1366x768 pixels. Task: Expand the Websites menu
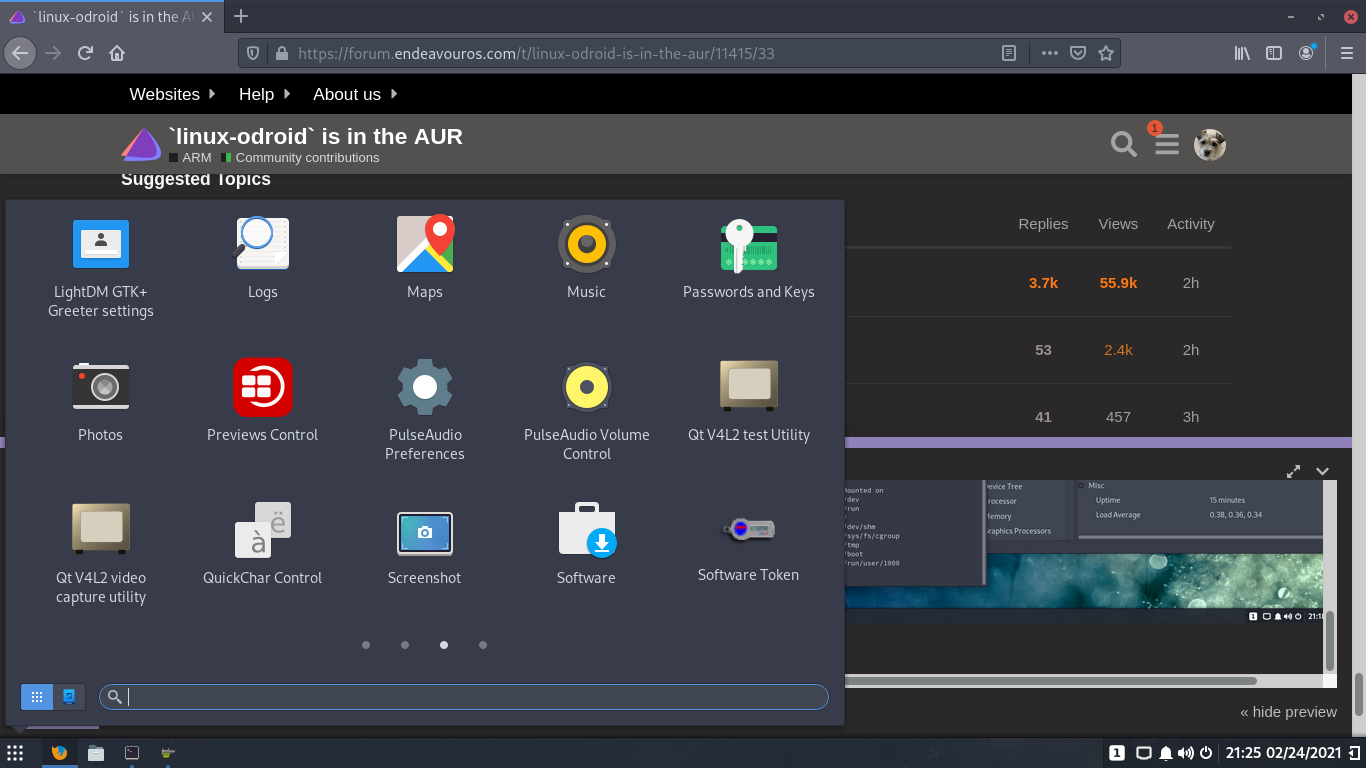pos(172,94)
